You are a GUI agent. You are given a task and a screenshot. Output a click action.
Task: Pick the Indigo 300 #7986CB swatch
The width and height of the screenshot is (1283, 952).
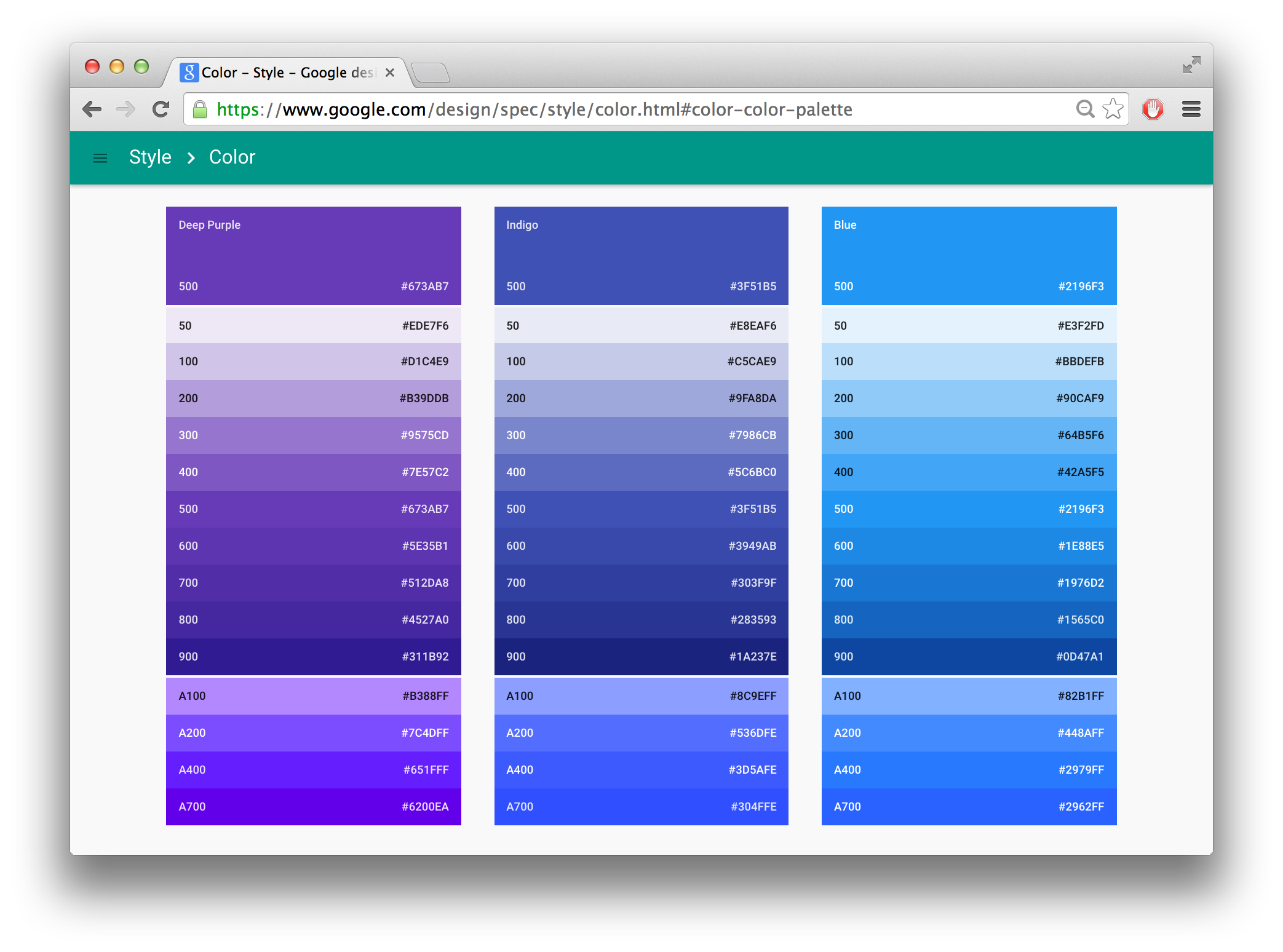(x=641, y=435)
